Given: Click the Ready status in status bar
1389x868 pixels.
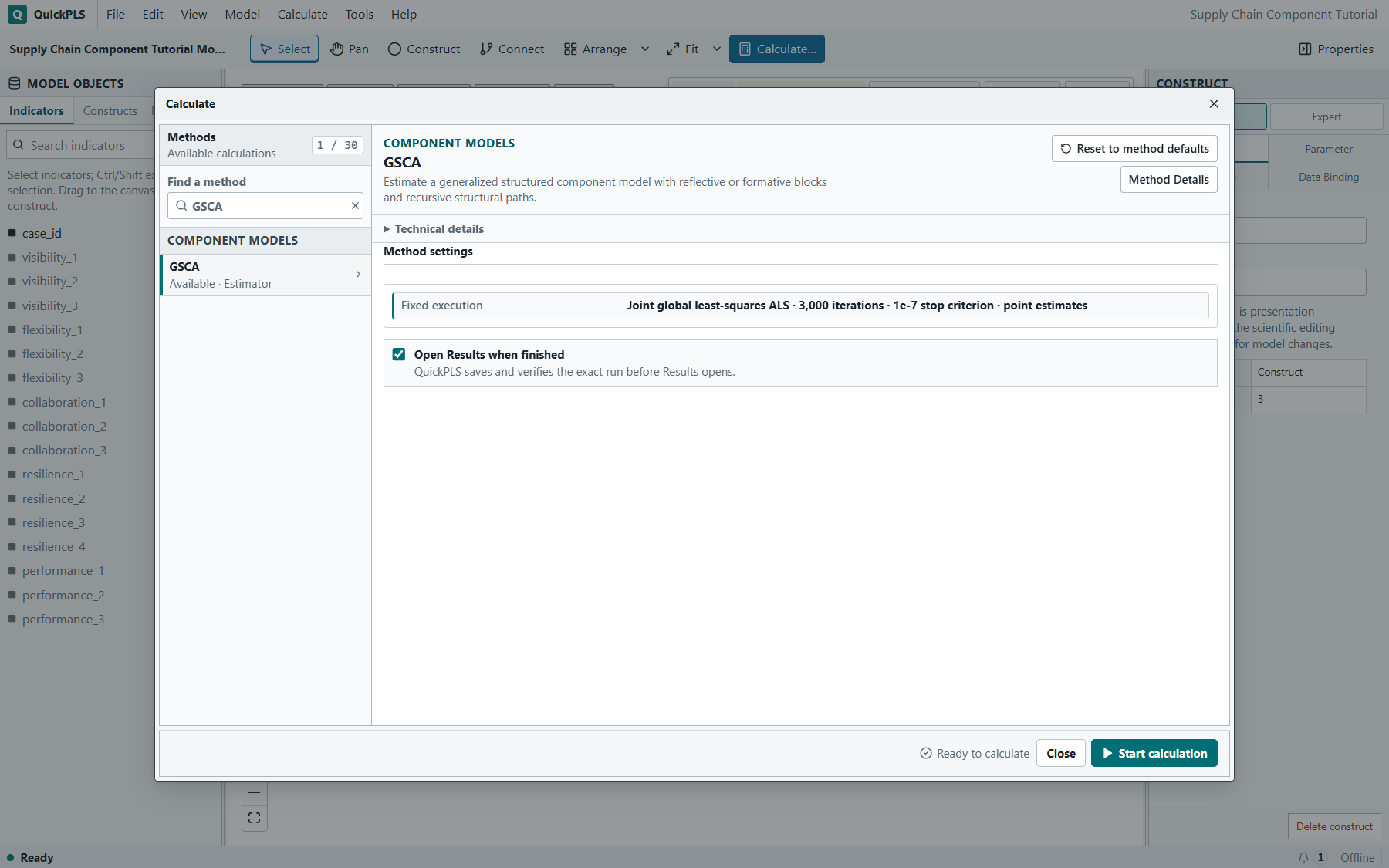Looking at the screenshot, I should [30, 857].
